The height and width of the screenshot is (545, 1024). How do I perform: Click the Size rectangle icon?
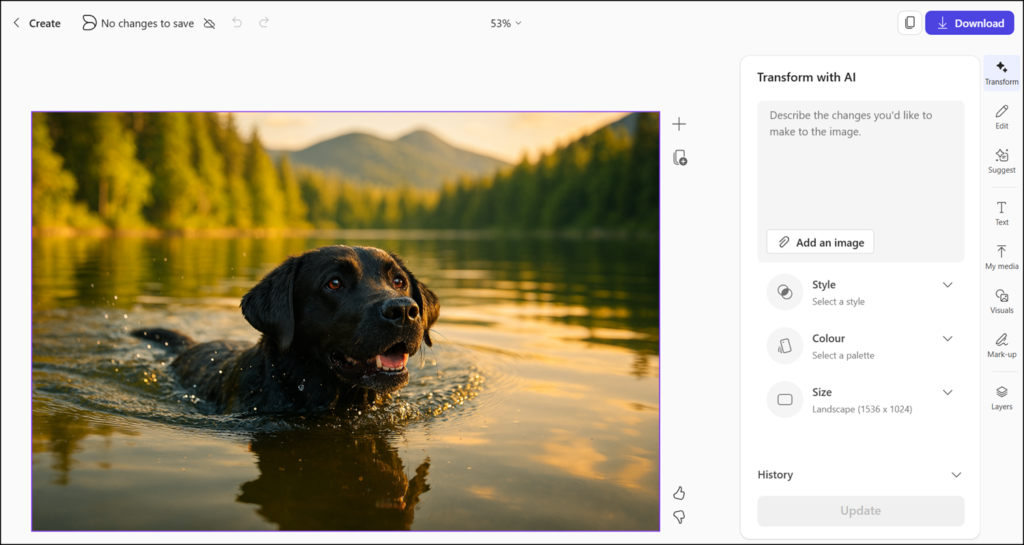click(x=785, y=399)
